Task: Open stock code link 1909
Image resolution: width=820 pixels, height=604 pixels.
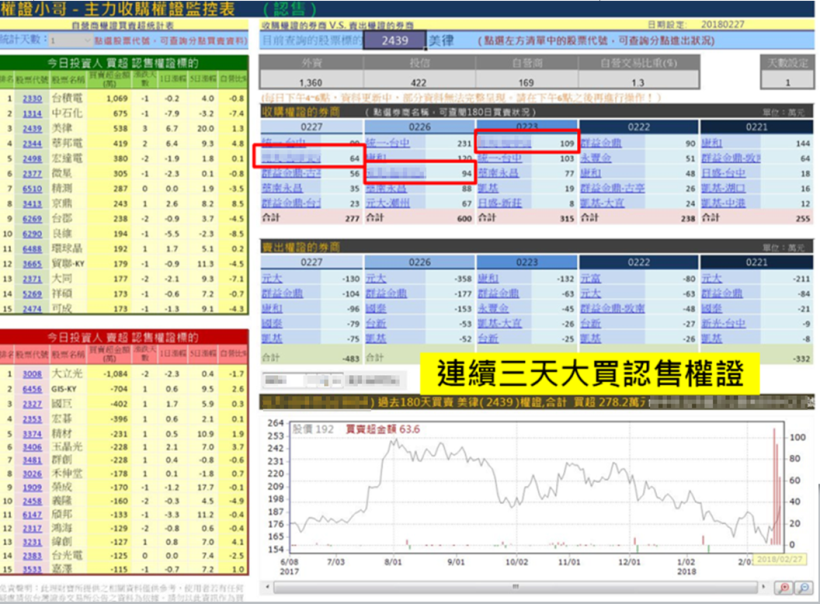Action: pyautogui.click(x=32, y=487)
